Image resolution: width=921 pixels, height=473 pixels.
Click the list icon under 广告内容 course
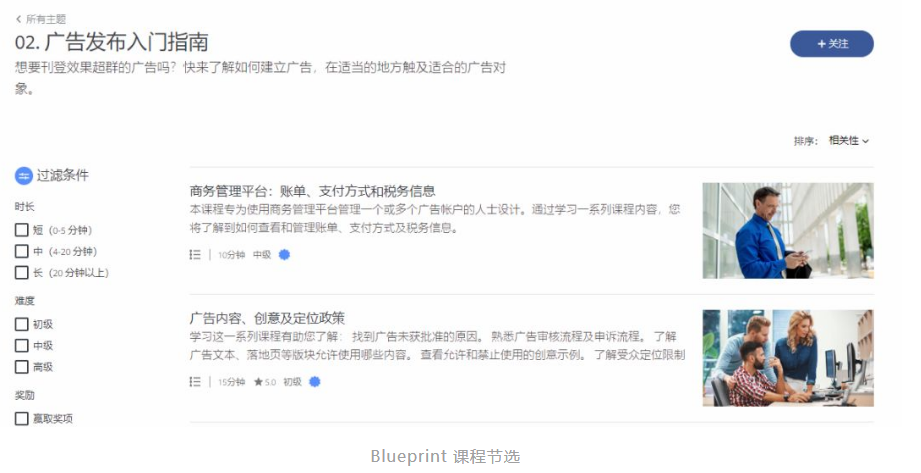point(195,382)
